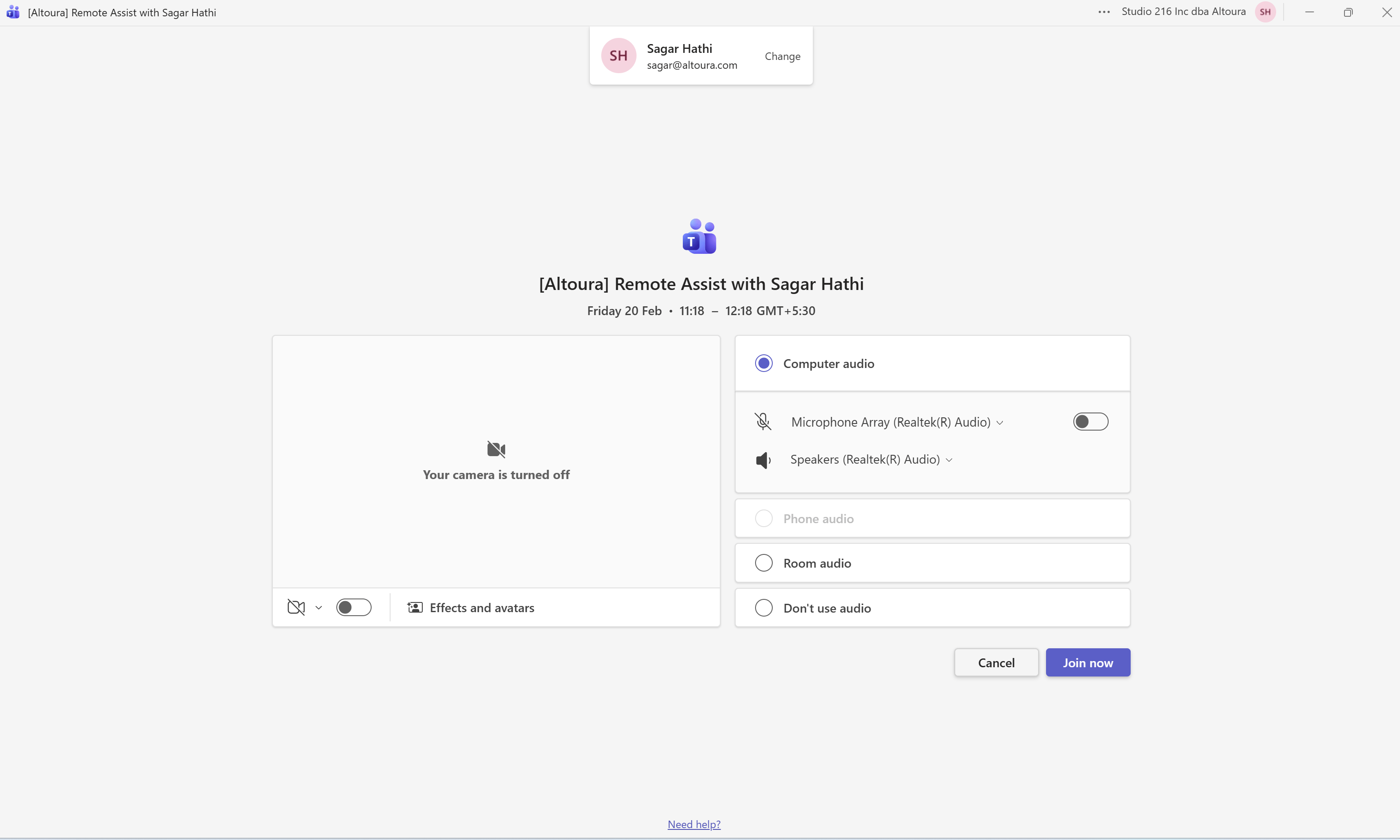Select the Computer audio radio button
Screen dimensions: 1400x840
763,364
